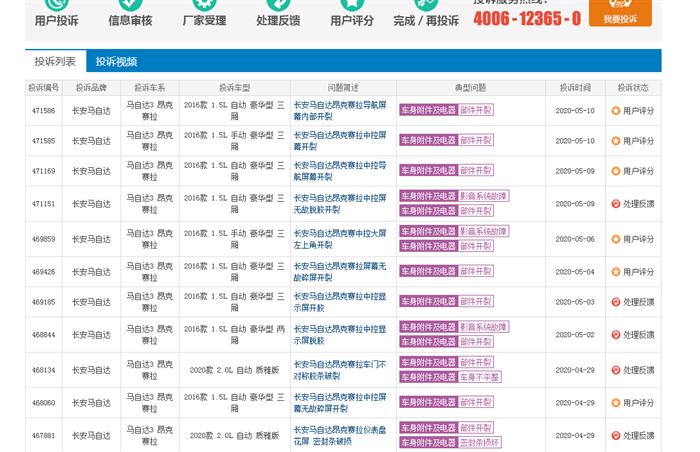Open complaint link 屏幕无故碎屏开裂 for 469426
Viewport: 700px width, 452px height.
click(x=340, y=272)
